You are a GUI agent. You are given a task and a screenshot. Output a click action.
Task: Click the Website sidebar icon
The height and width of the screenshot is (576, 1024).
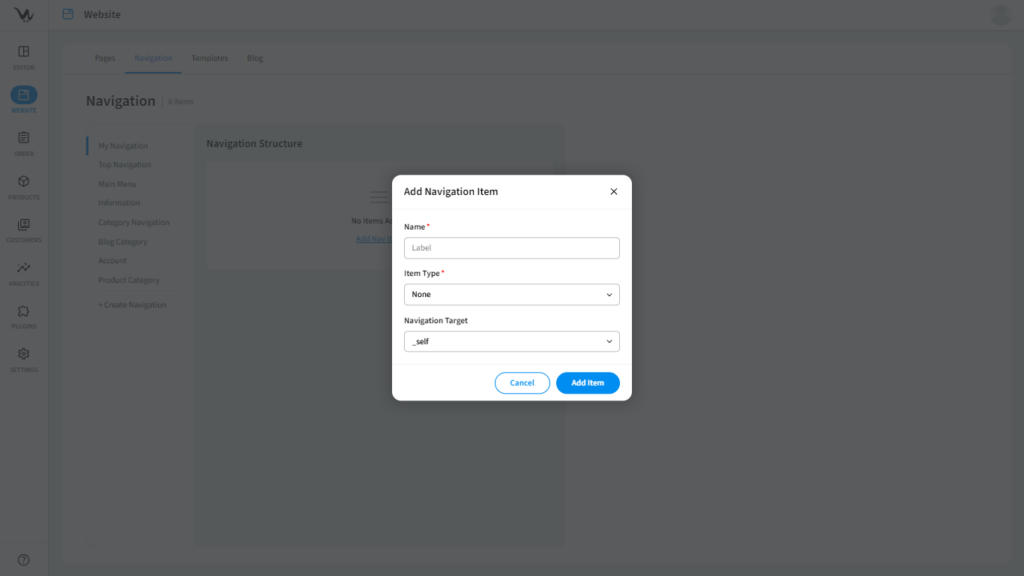tap(24, 96)
